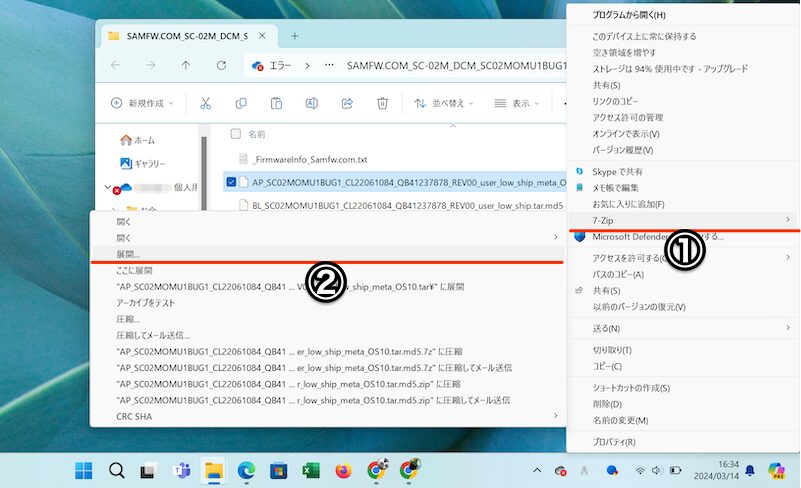Click the Share icon in toolbar
The width and height of the screenshot is (801, 488).
pos(347,103)
